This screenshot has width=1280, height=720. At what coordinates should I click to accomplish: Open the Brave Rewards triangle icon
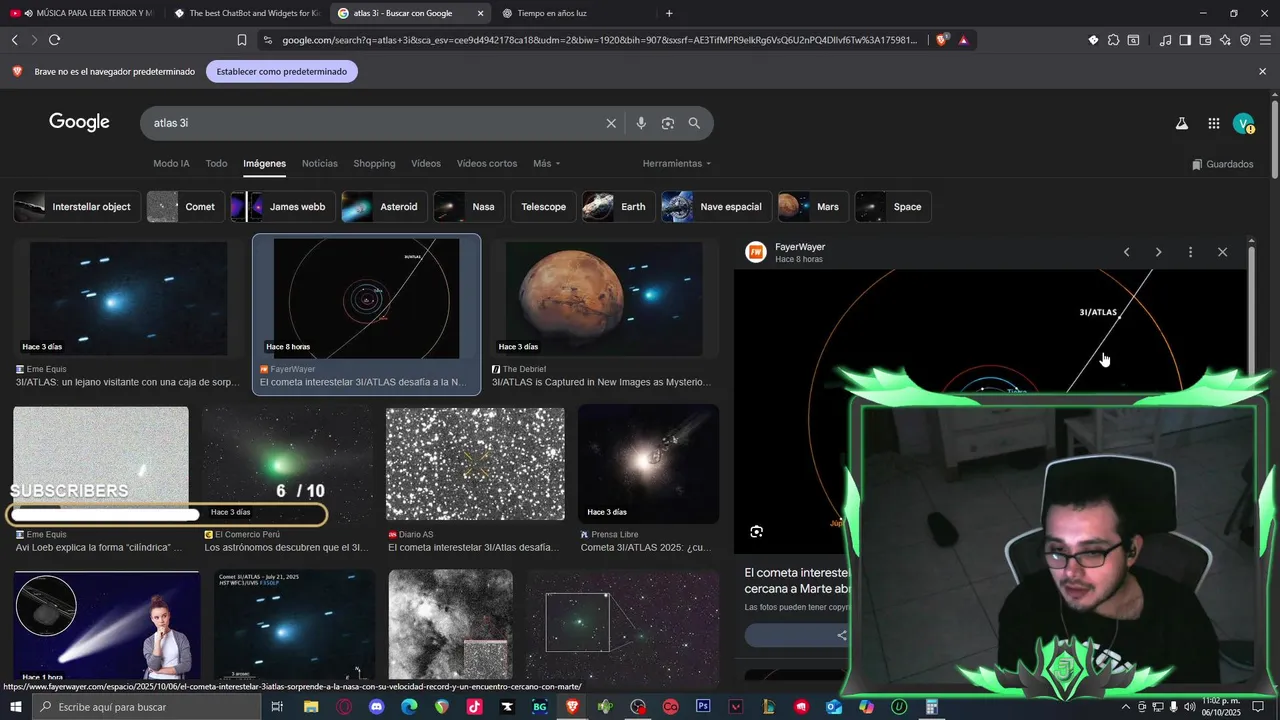(x=963, y=40)
